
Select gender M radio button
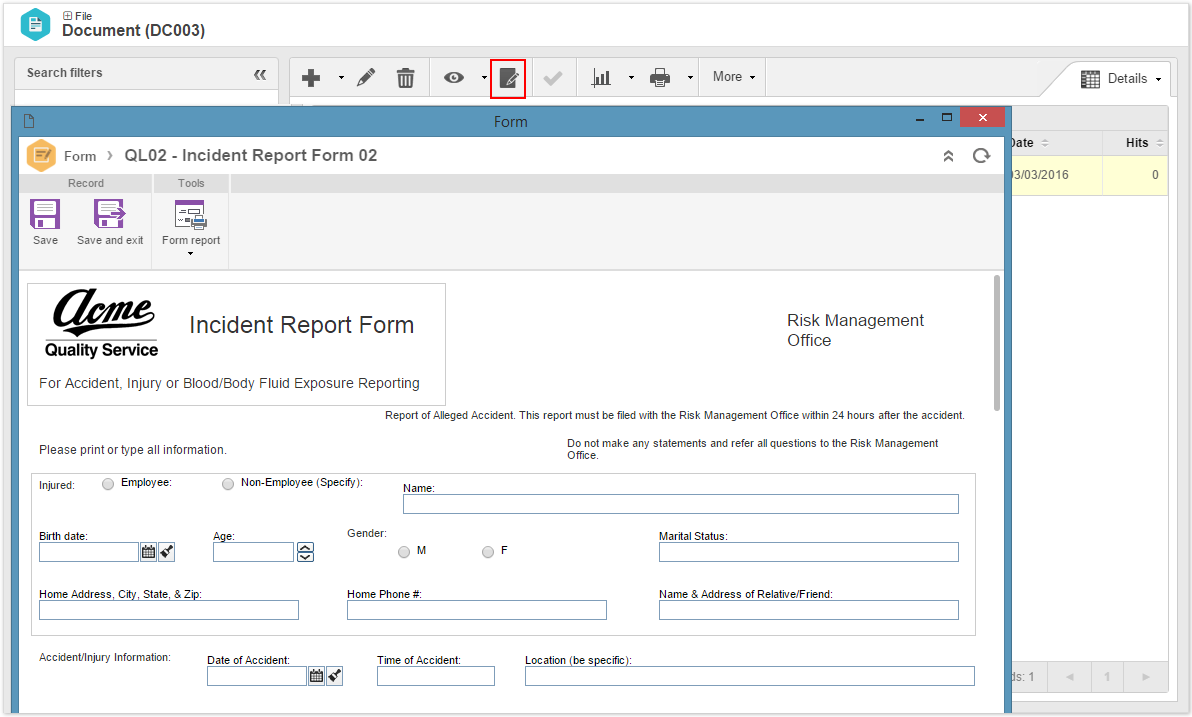[404, 552]
